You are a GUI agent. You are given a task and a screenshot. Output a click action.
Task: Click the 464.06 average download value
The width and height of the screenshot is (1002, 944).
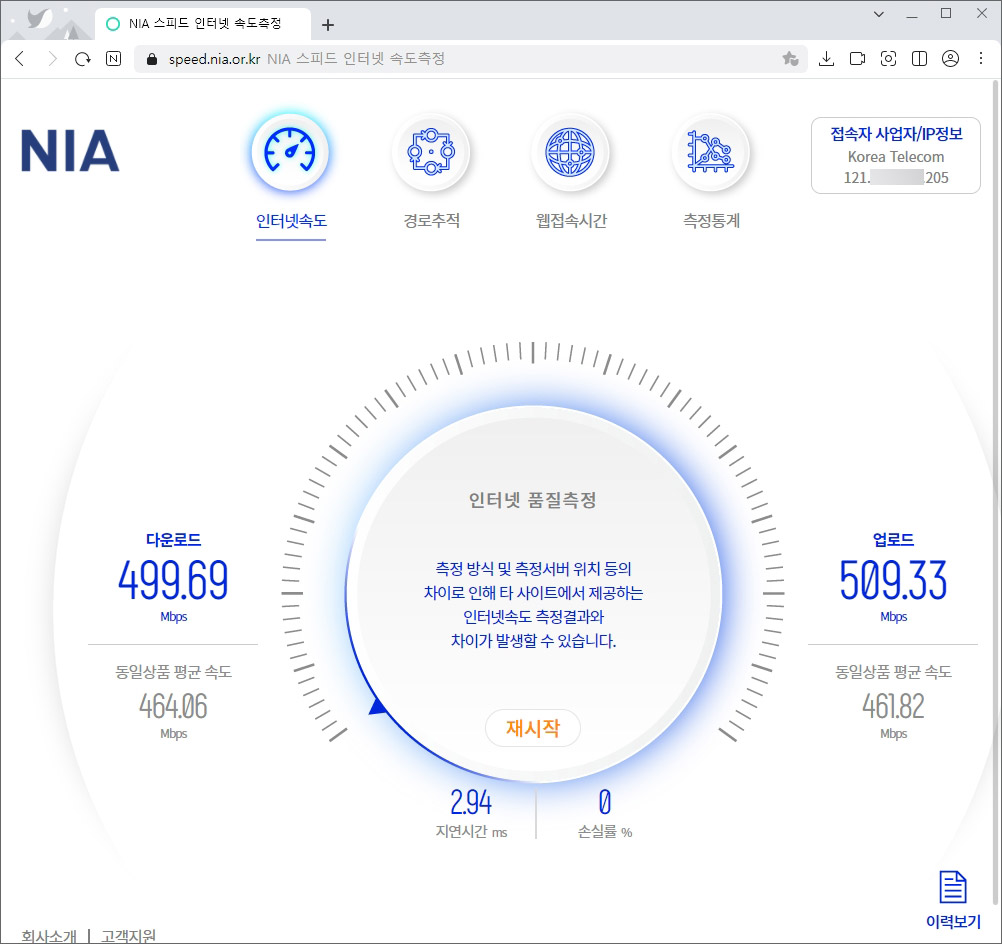pyautogui.click(x=173, y=706)
